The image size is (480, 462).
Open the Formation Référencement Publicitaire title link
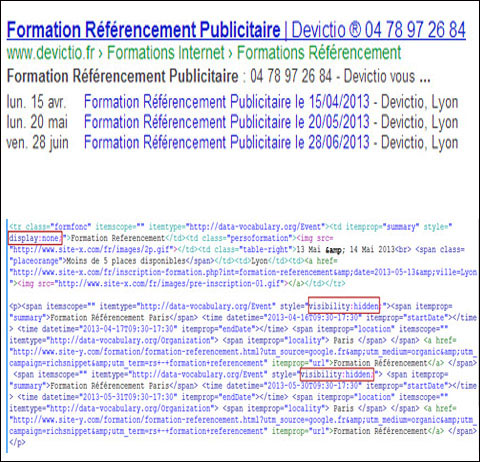(x=144, y=30)
